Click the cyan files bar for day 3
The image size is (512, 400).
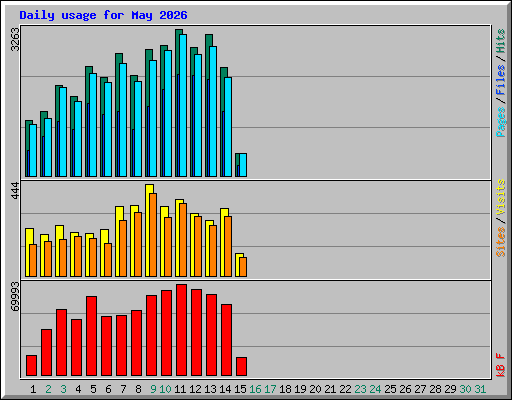click(63, 132)
